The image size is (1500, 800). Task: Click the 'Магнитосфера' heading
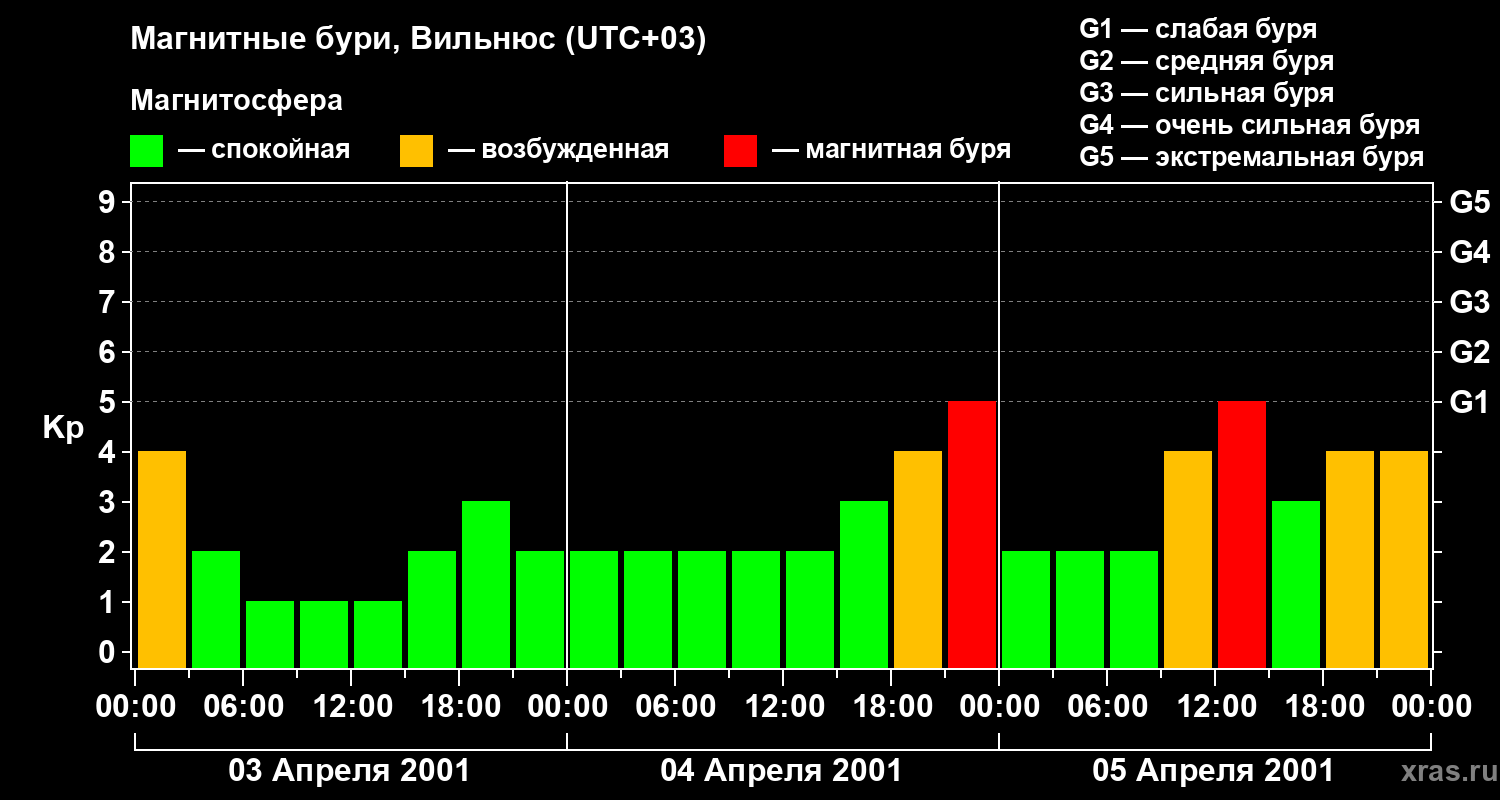[x=237, y=101]
